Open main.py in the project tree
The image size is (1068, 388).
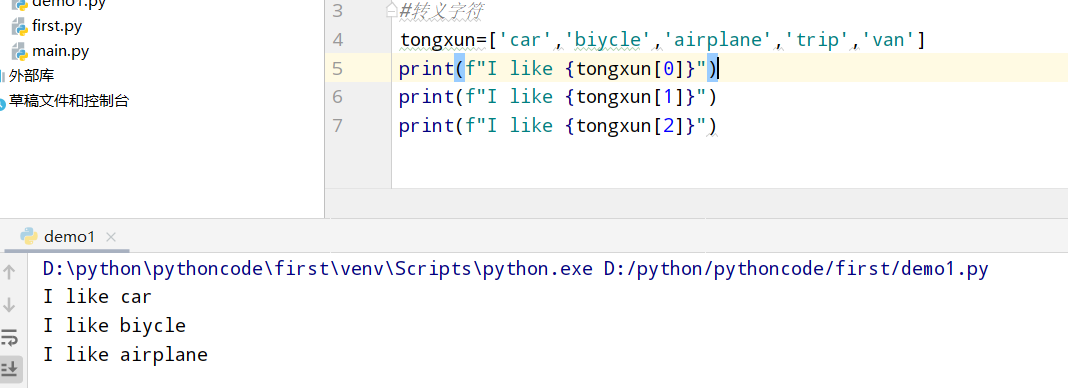point(60,51)
